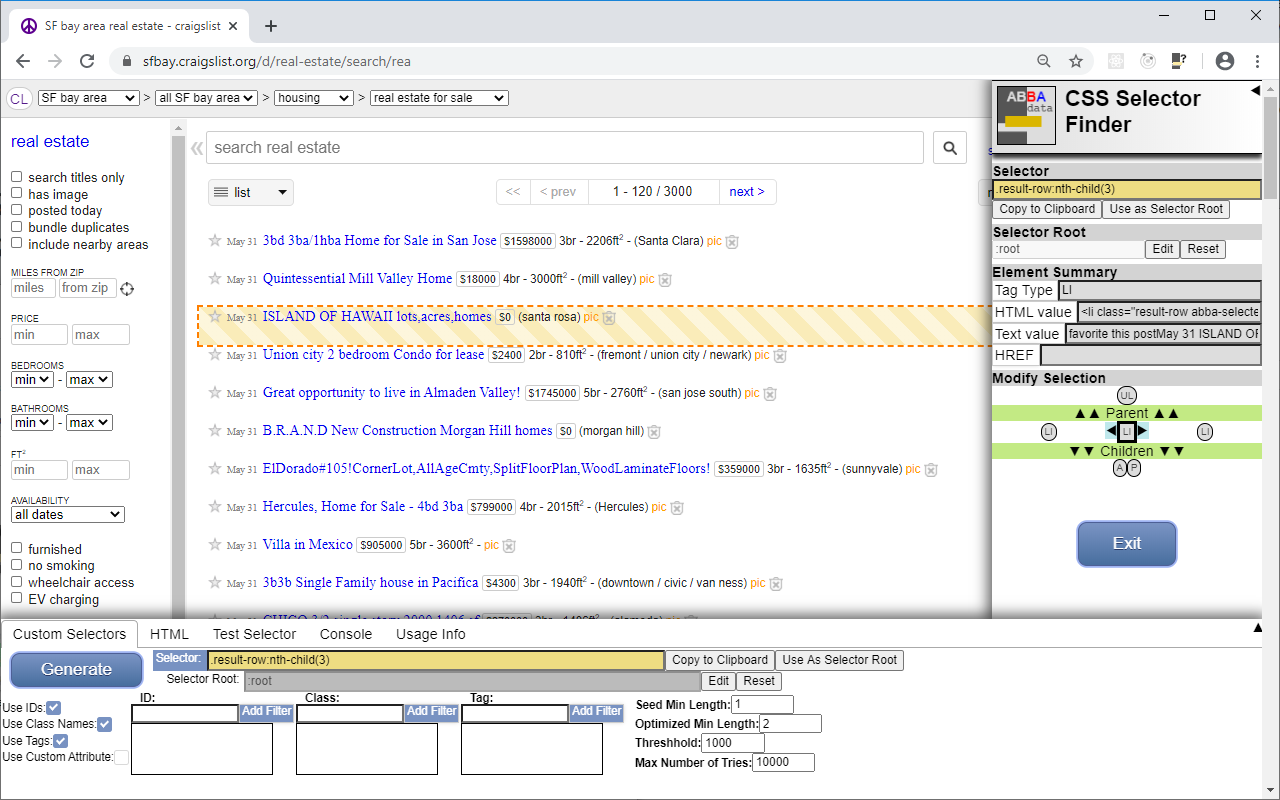Click Use As Selector Root in bottom panel

839,660
